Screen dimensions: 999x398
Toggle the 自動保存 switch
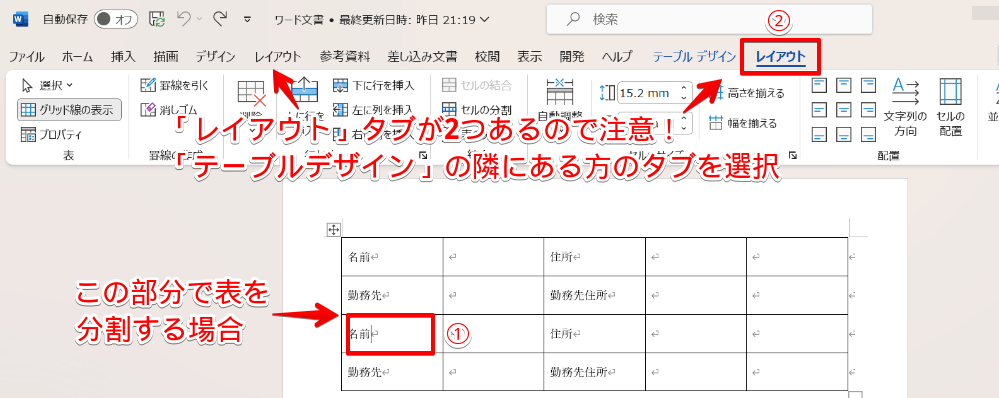pyautogui.click(x=116, y=20)
